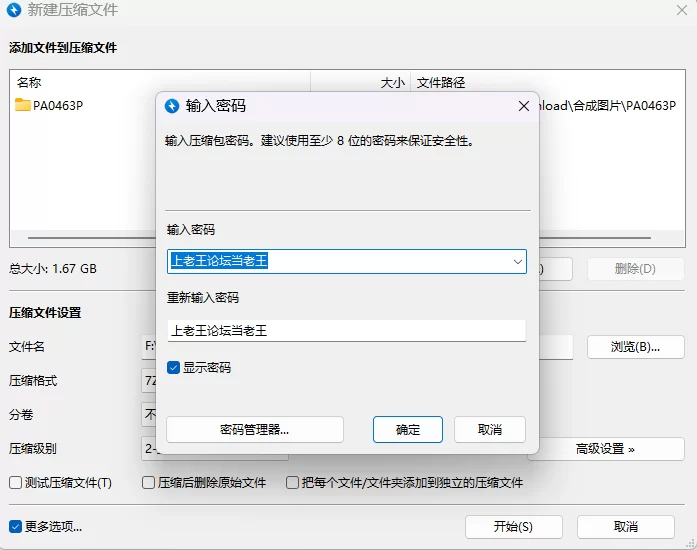Image resolution: width=697 pixels, height=550 pixels.
Task: Click the 总大小: 1.67 GB label
Action: pyautogui.click(x=53, y=269)
